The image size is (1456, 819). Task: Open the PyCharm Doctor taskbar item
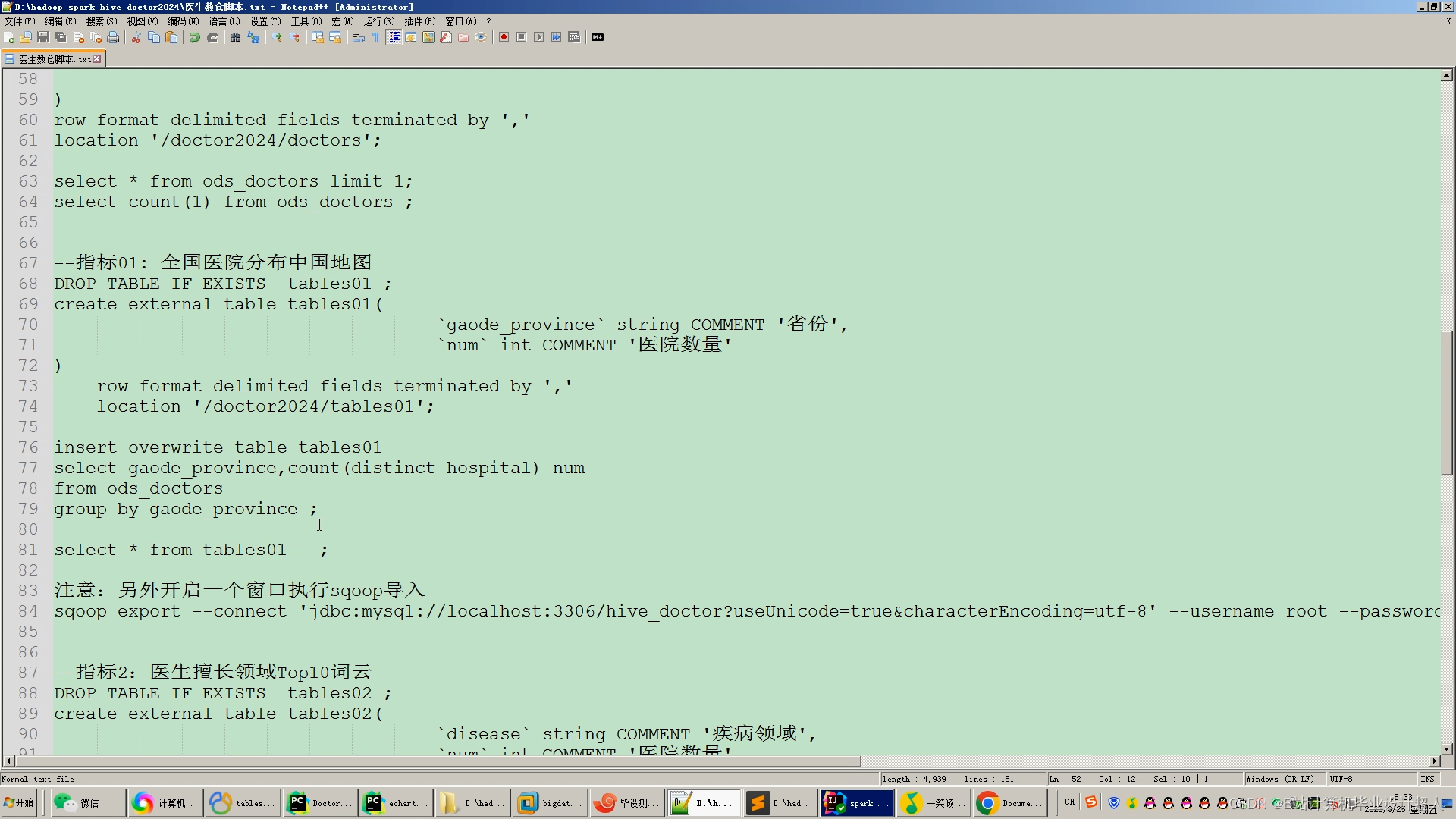coord(319,803)
